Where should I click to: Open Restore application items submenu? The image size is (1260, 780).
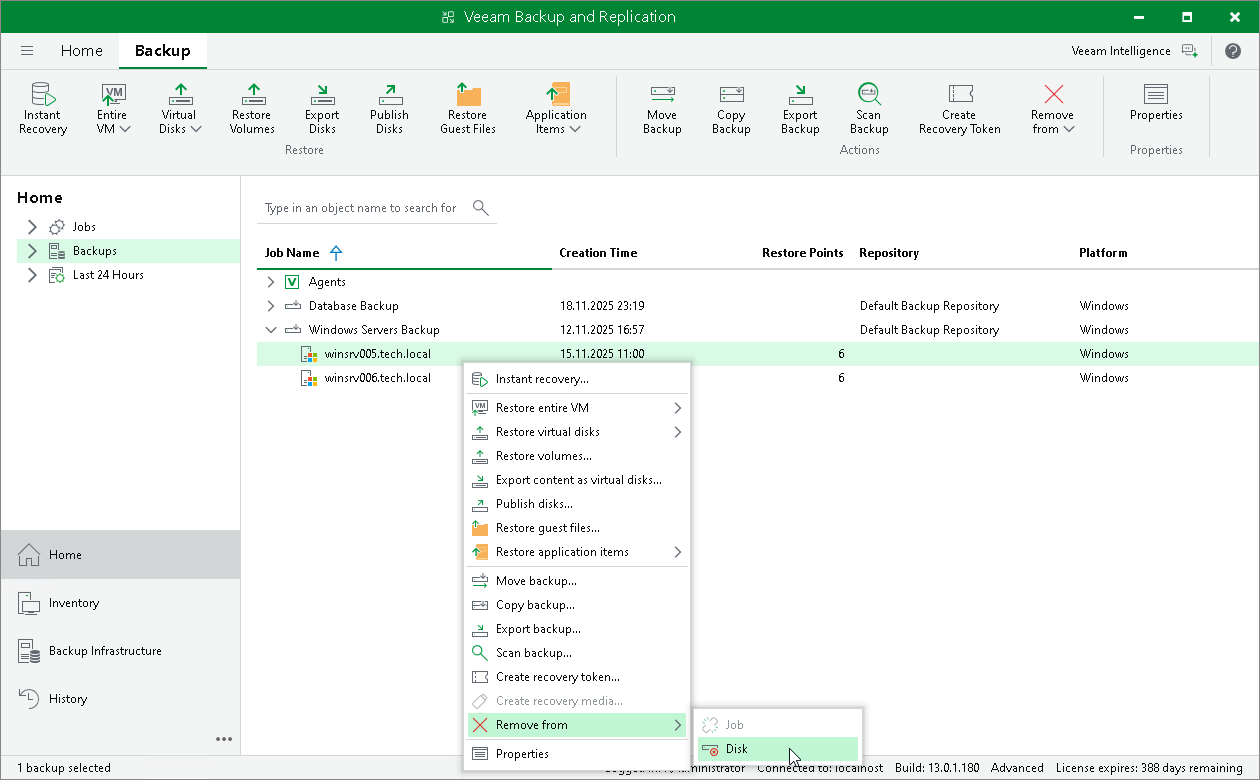click(577, 552)
